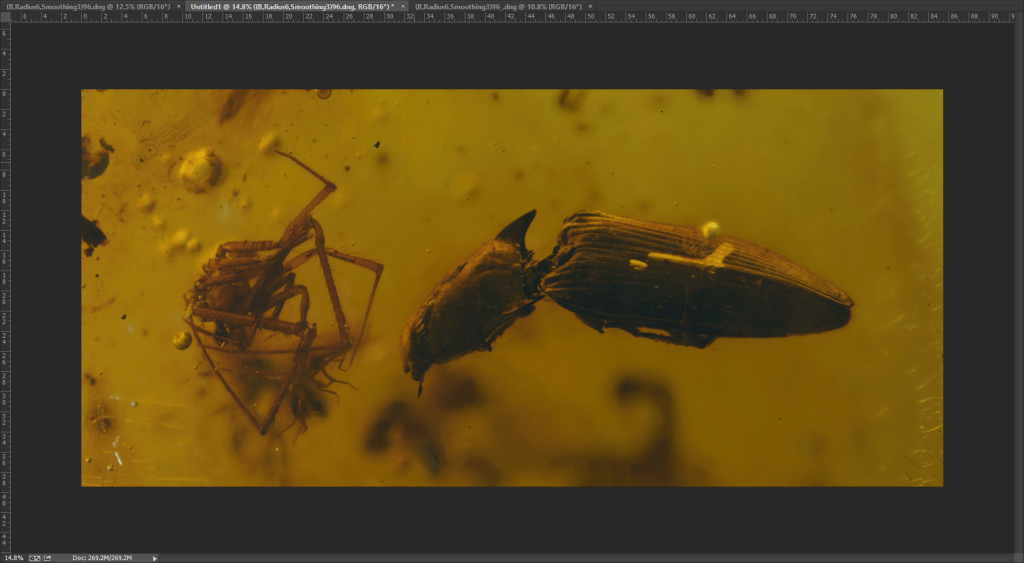
Task: Close the first tab at 12.5% zoom
Action: point(179,6)
